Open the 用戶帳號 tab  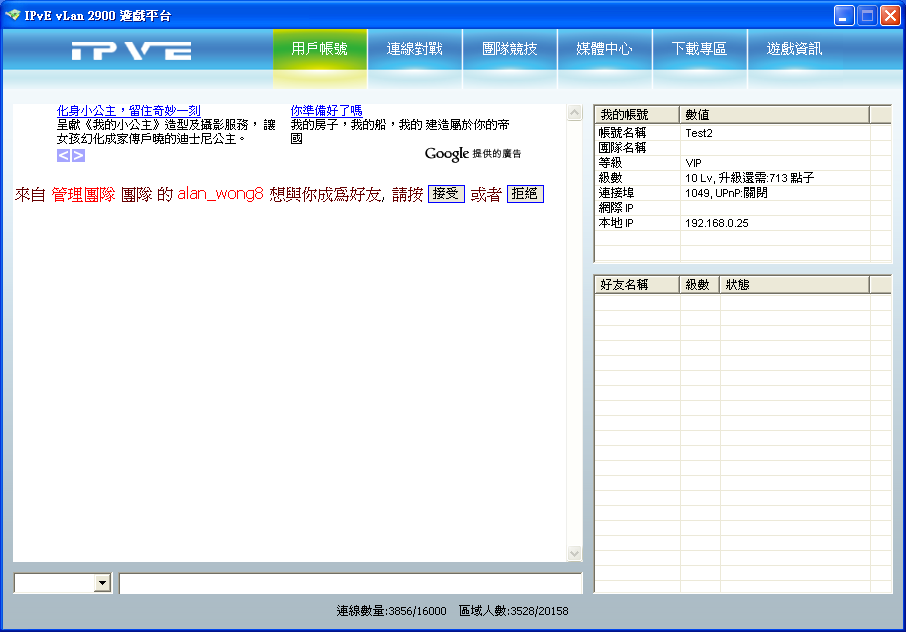320,50
